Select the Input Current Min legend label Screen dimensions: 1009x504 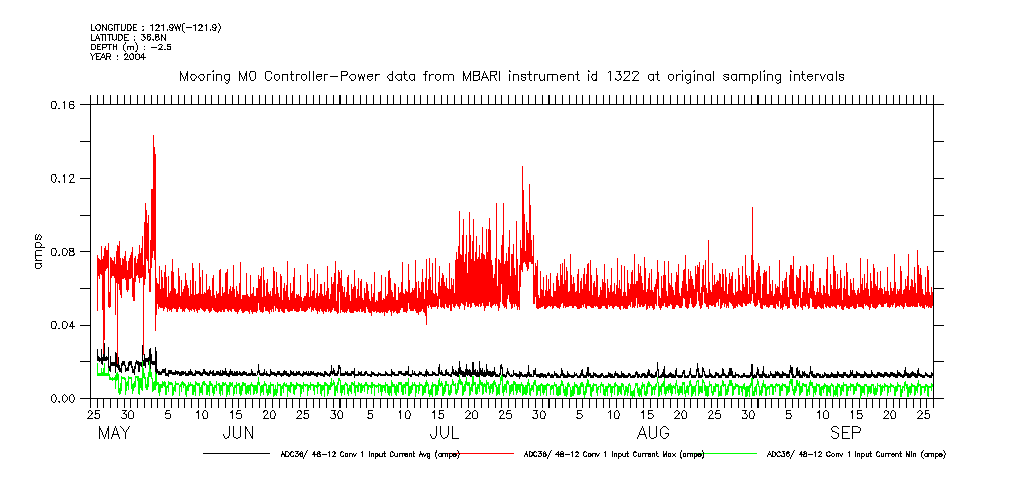click(855, 454)
